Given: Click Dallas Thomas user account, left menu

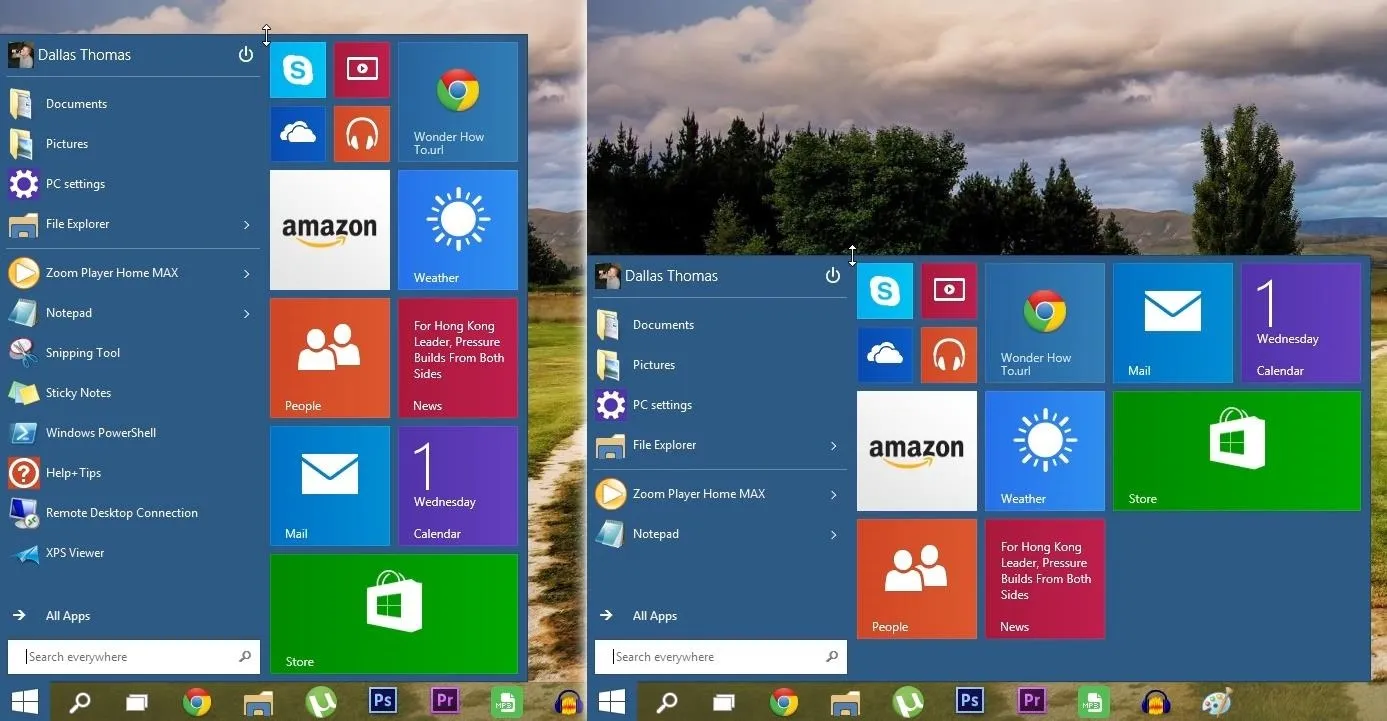Looking at the screenshot, I should 70,55.
